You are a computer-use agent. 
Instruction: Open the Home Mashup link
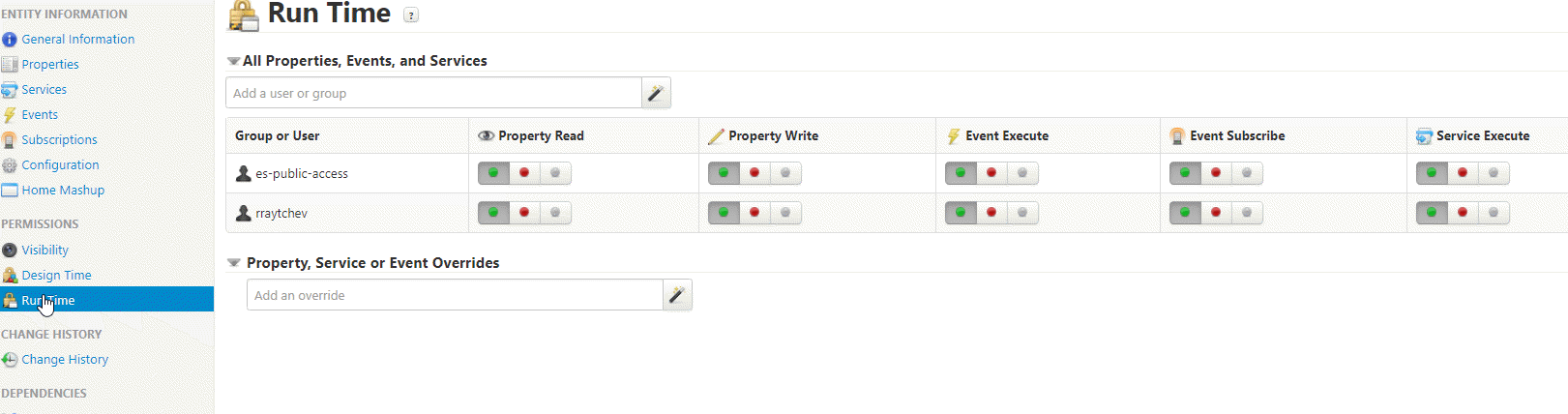(x=63, y=191)
